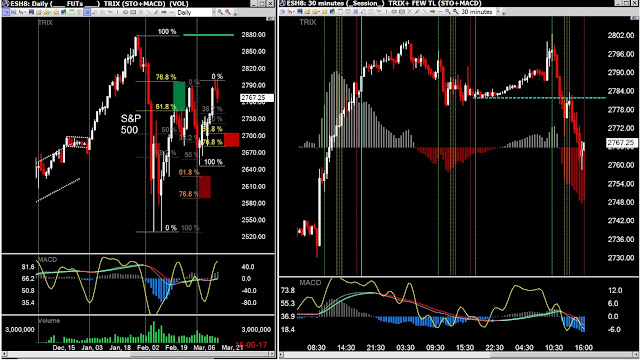
Task: Click the red 16-00-17 countdown text
Action: [251, 345]
